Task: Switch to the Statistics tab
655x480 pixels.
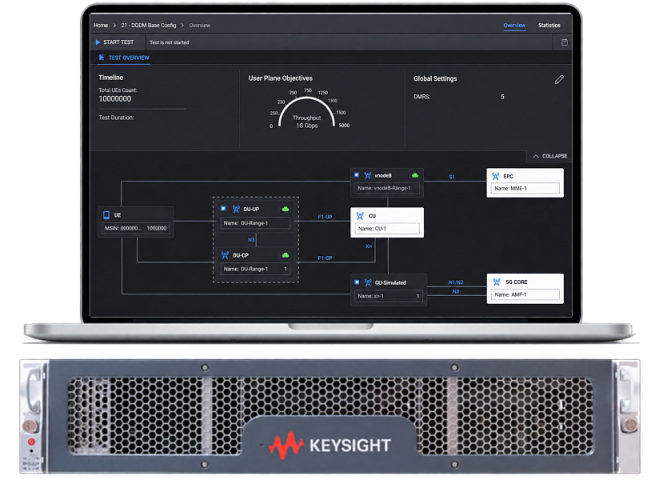Action: tap(549, 25)
